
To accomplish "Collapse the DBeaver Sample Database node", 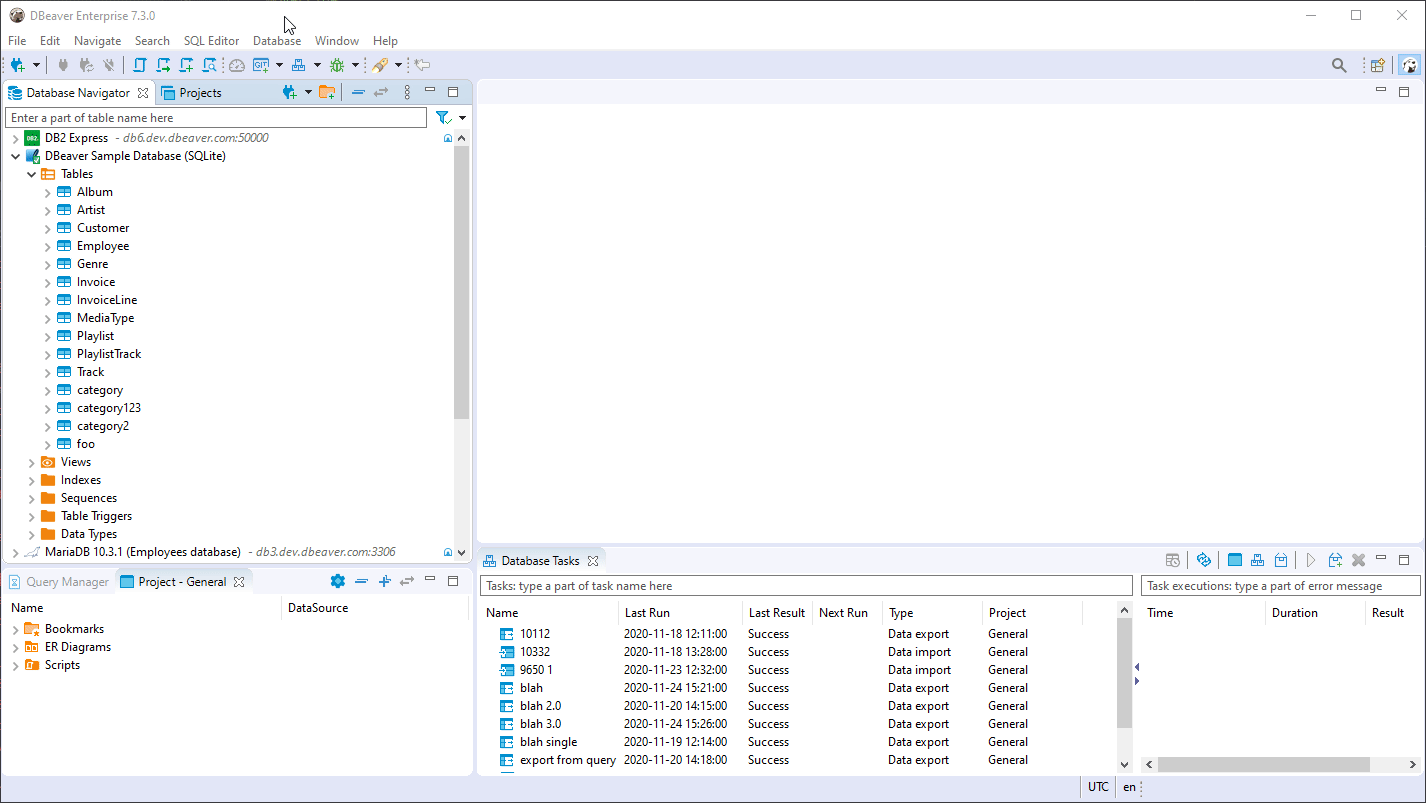I will [x=16, y=156].
